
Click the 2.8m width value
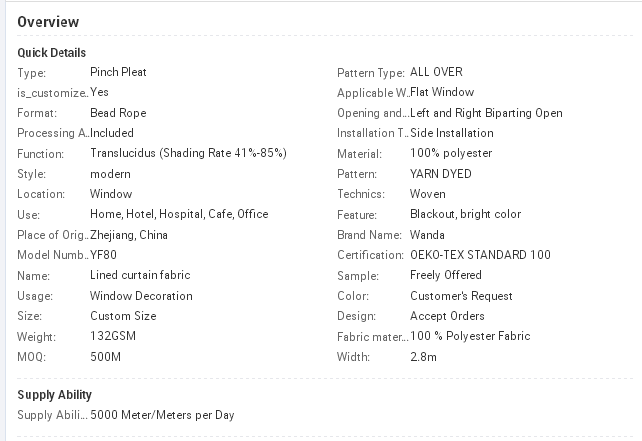pyautogui.click(x=424, y=356)
